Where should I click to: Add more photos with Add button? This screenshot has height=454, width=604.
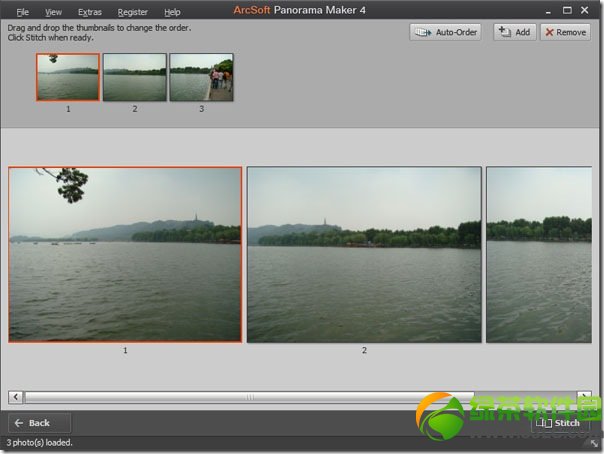(x=515, y=32)
